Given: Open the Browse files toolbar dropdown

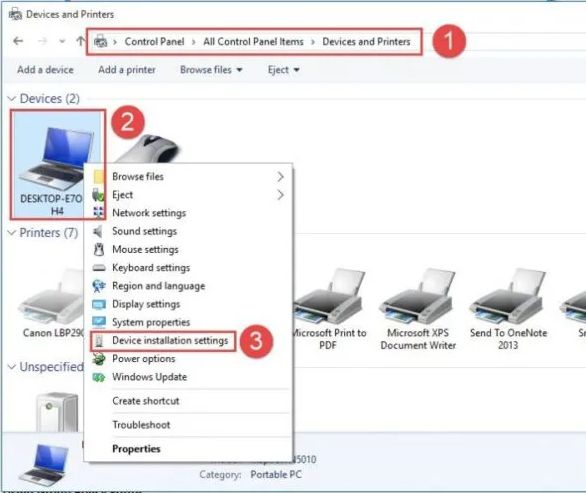Looking at the screenshot, I should coord(211,70).
